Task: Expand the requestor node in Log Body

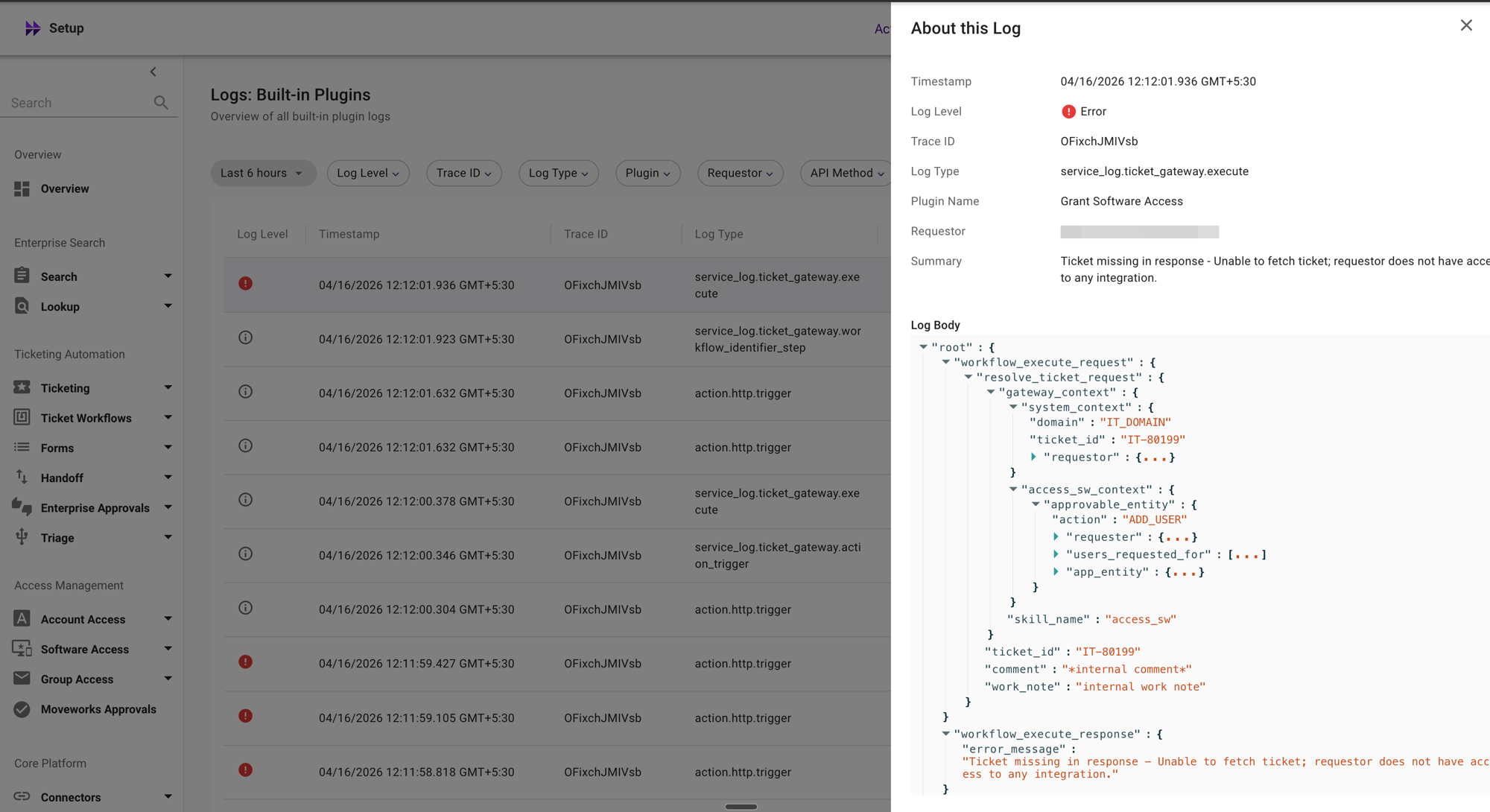Action: pyautogui.click(x=1034, y=457)
